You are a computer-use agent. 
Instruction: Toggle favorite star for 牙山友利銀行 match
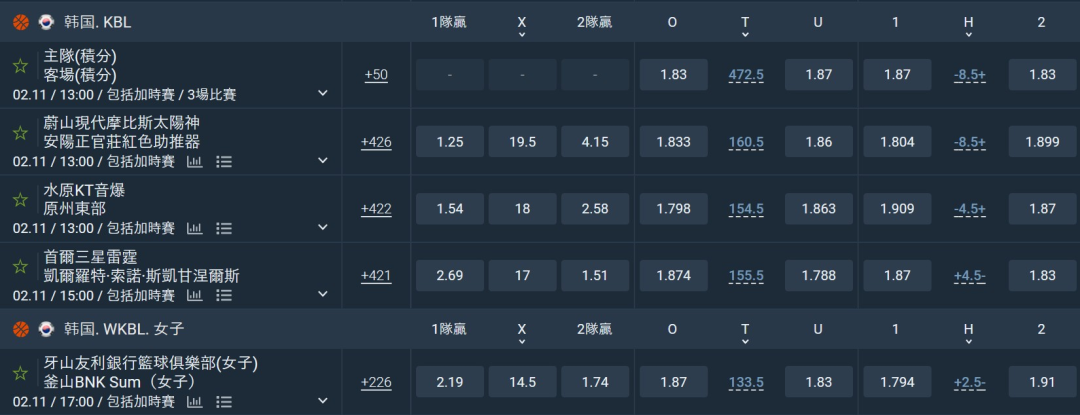20,373
